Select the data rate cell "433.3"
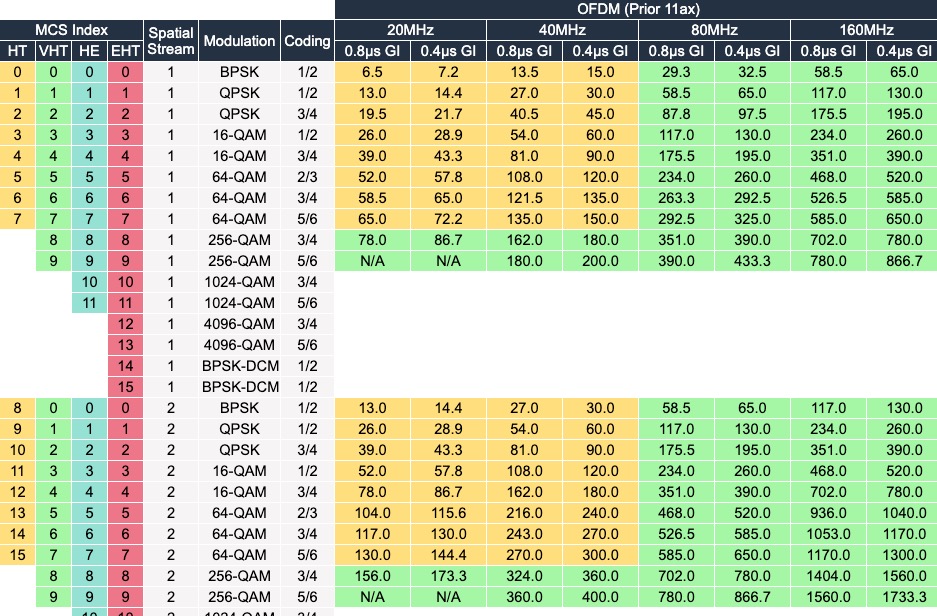The image size is (937, 616). [x=752, y=261]
